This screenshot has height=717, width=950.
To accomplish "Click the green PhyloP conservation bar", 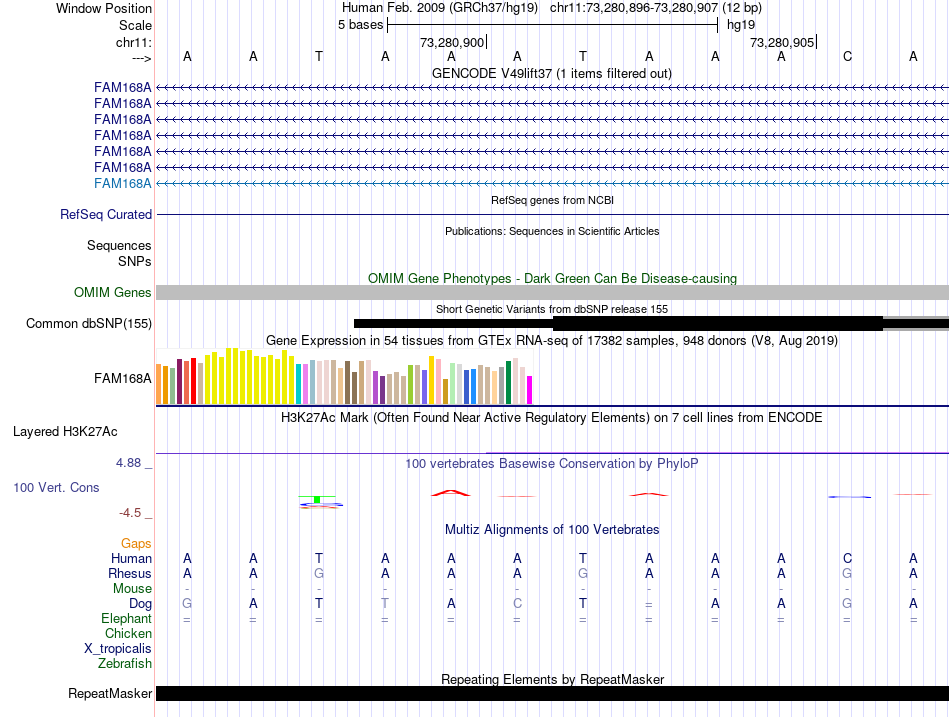I will (x=317, y=499).
